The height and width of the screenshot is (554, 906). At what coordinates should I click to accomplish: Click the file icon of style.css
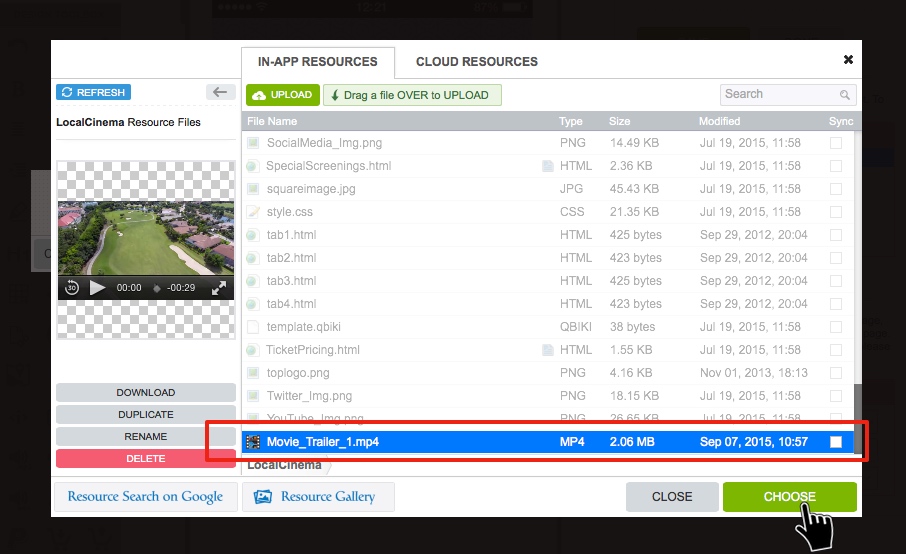click(253, 211)
